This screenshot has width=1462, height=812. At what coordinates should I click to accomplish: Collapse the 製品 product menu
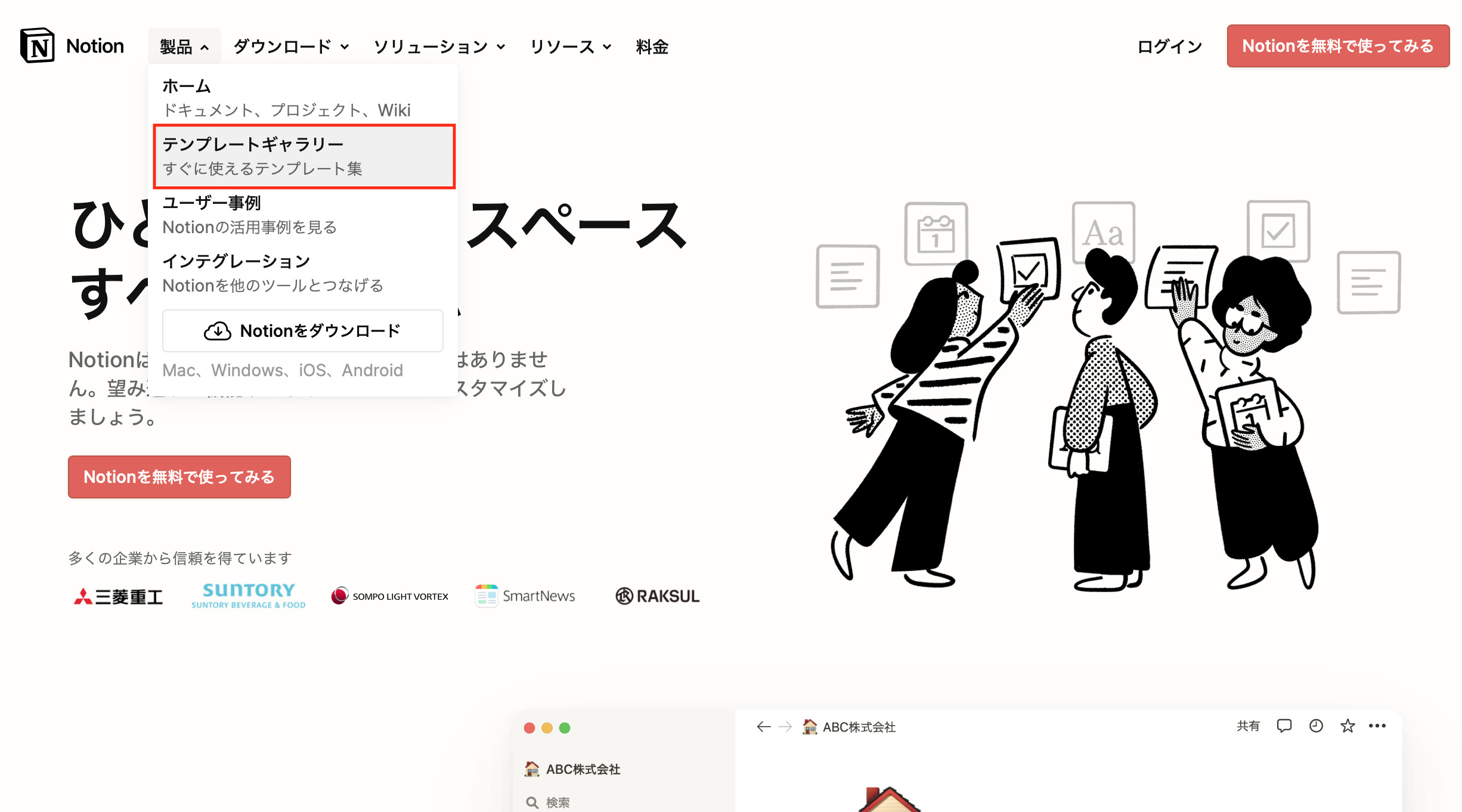(184, 47)
